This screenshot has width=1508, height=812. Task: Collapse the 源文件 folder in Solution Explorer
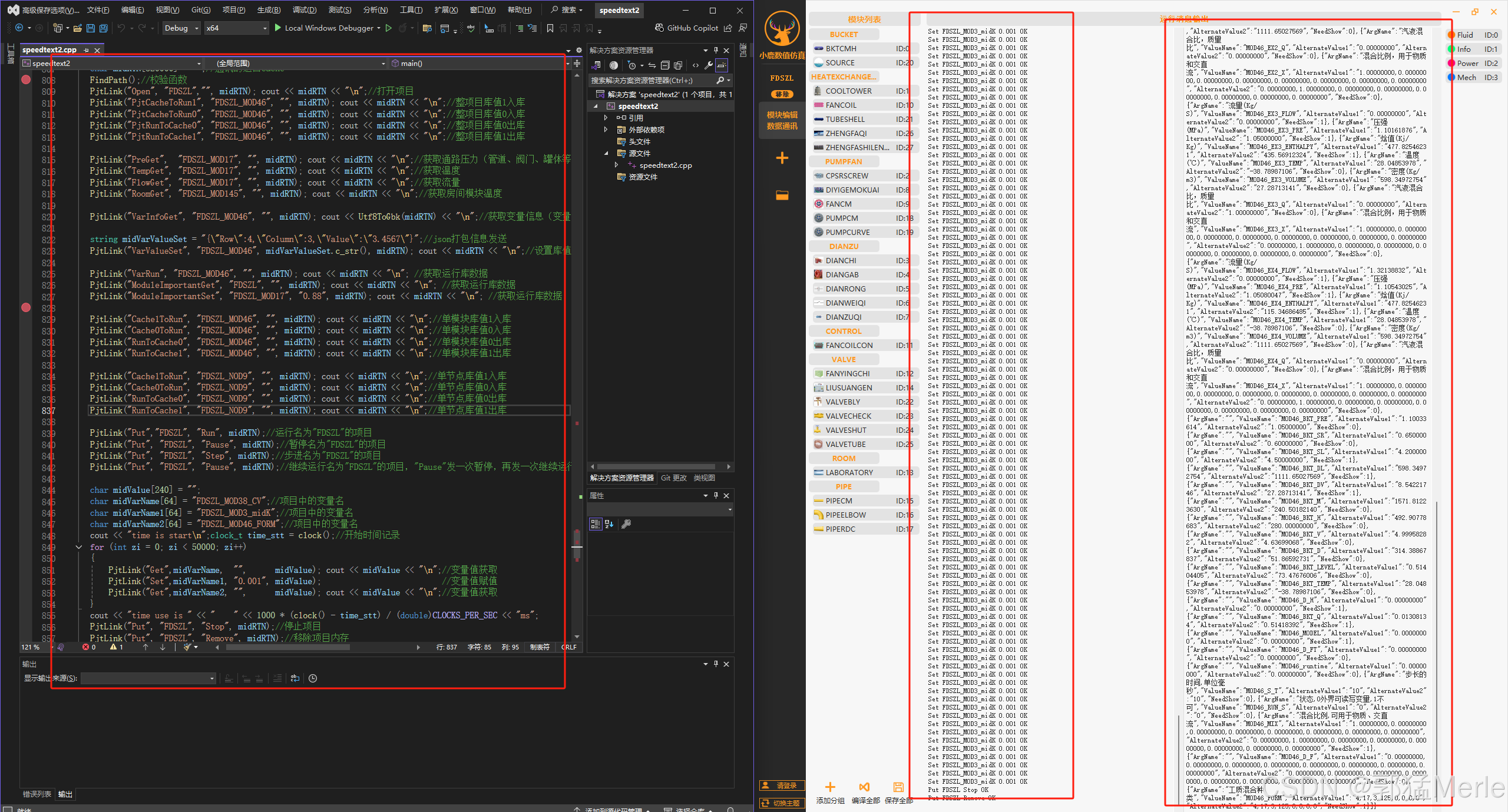[x=606, y=153]
